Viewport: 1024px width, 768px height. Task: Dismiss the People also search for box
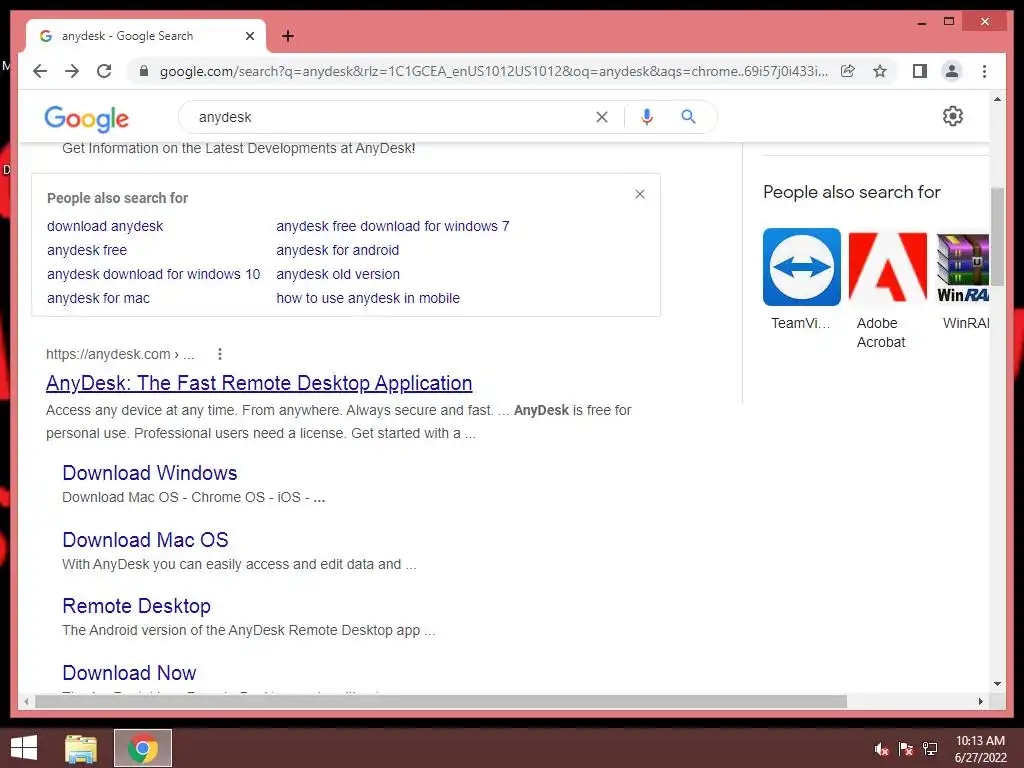pyautogui.click(x=640, y=194)
